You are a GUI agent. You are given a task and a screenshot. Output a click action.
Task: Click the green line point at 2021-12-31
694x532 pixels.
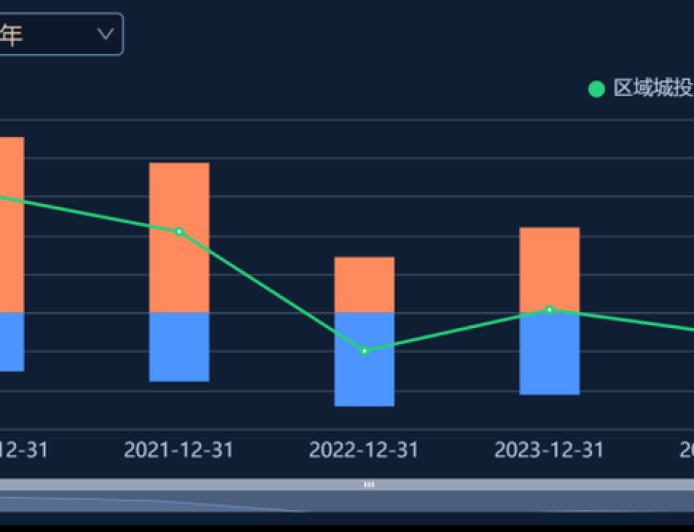click(179, 231)
